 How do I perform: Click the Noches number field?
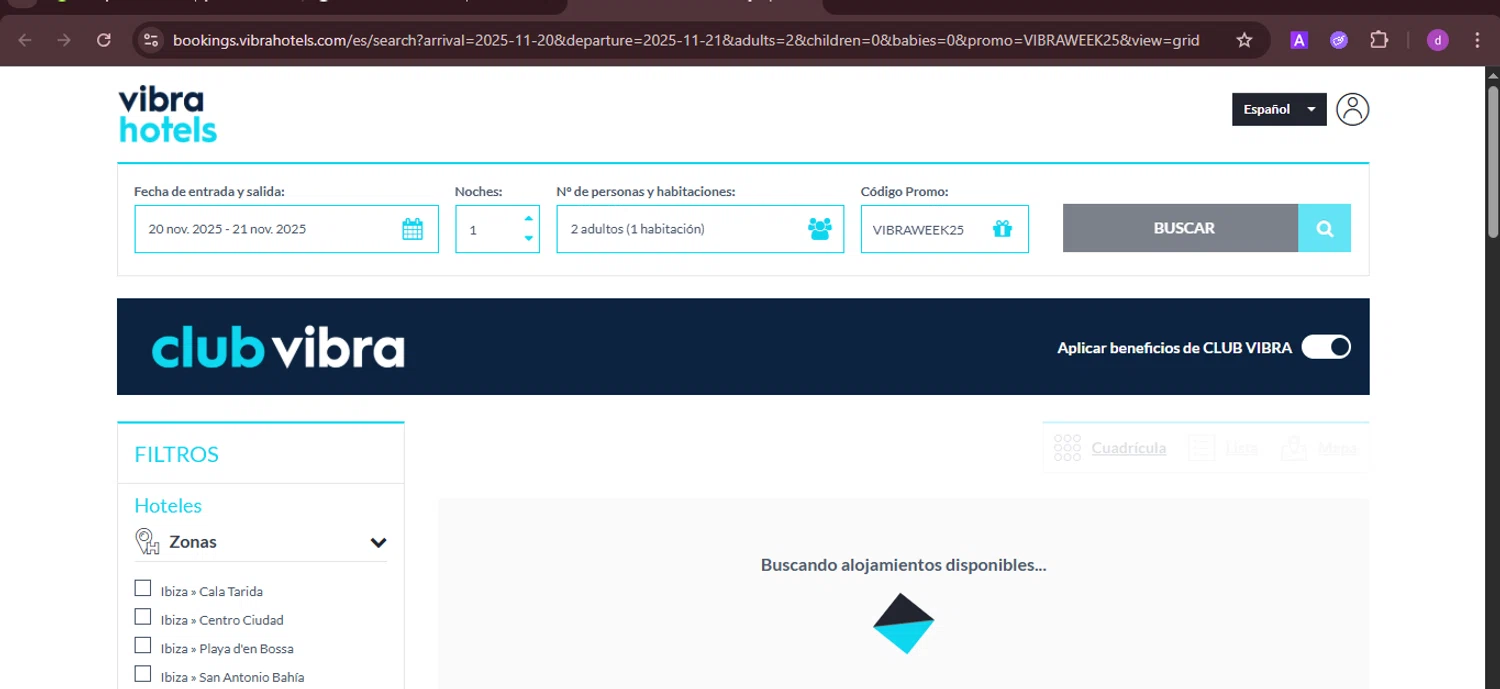[497, 229]
